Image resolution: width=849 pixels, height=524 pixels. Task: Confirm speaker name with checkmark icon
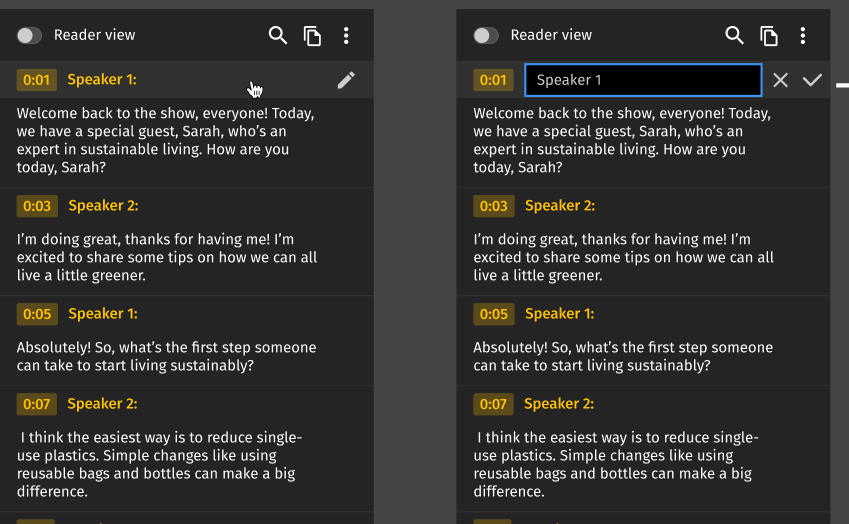[812, 80]
